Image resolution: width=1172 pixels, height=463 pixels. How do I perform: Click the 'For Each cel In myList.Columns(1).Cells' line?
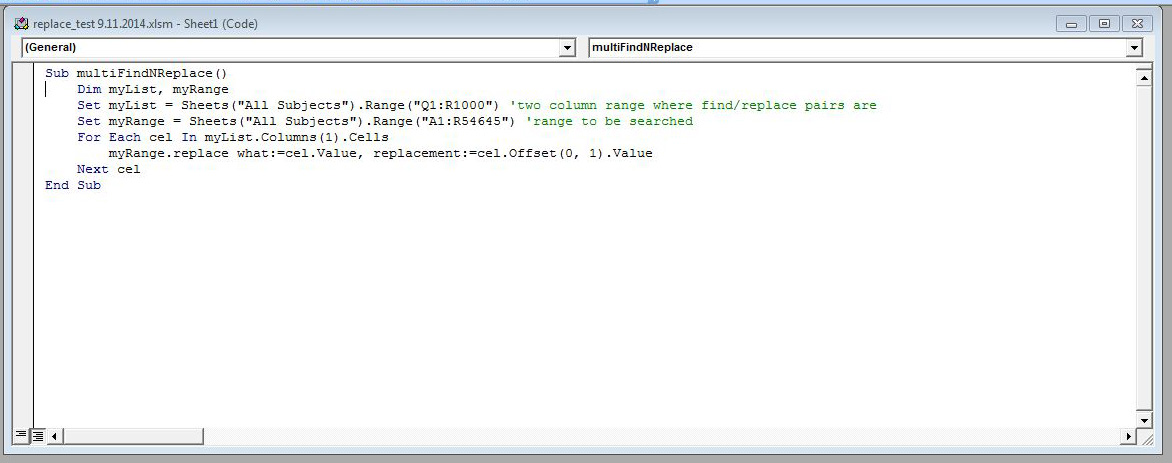coord(232,138)
